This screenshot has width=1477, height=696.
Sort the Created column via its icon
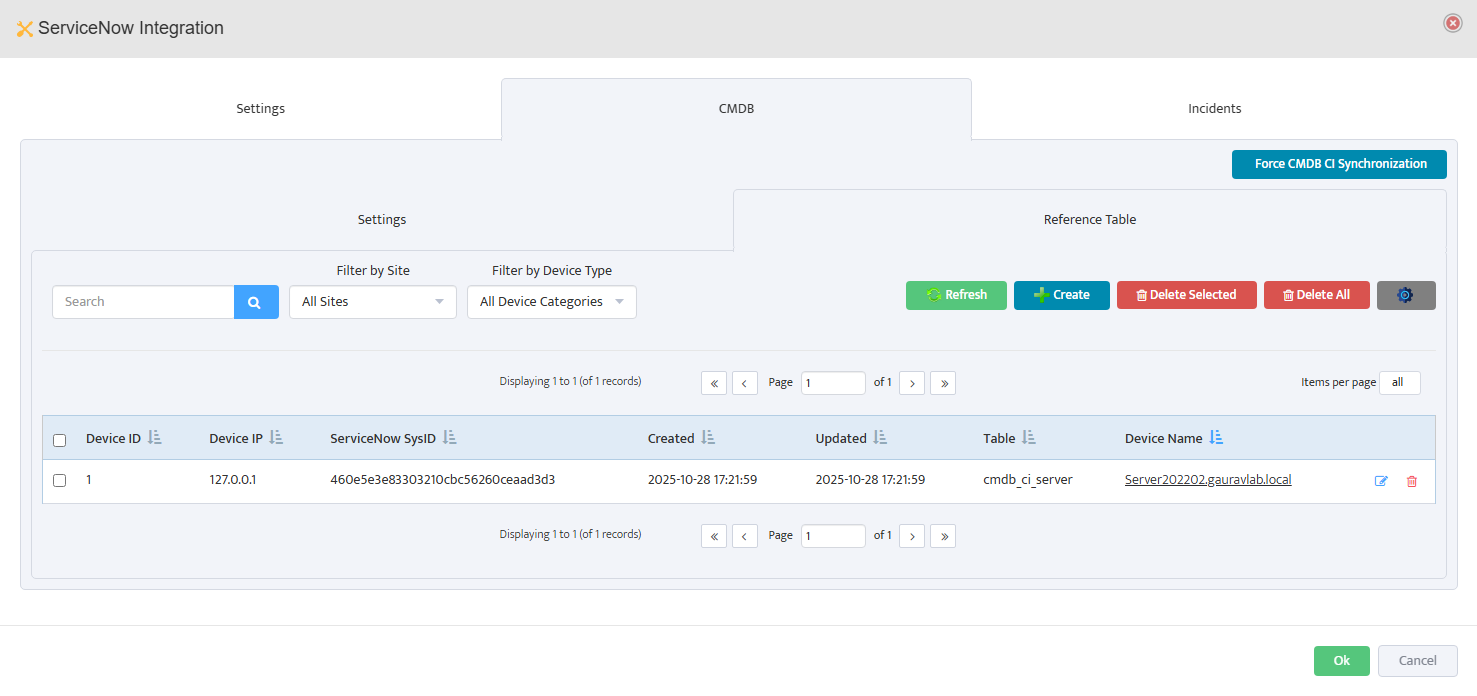click(707, 438)
